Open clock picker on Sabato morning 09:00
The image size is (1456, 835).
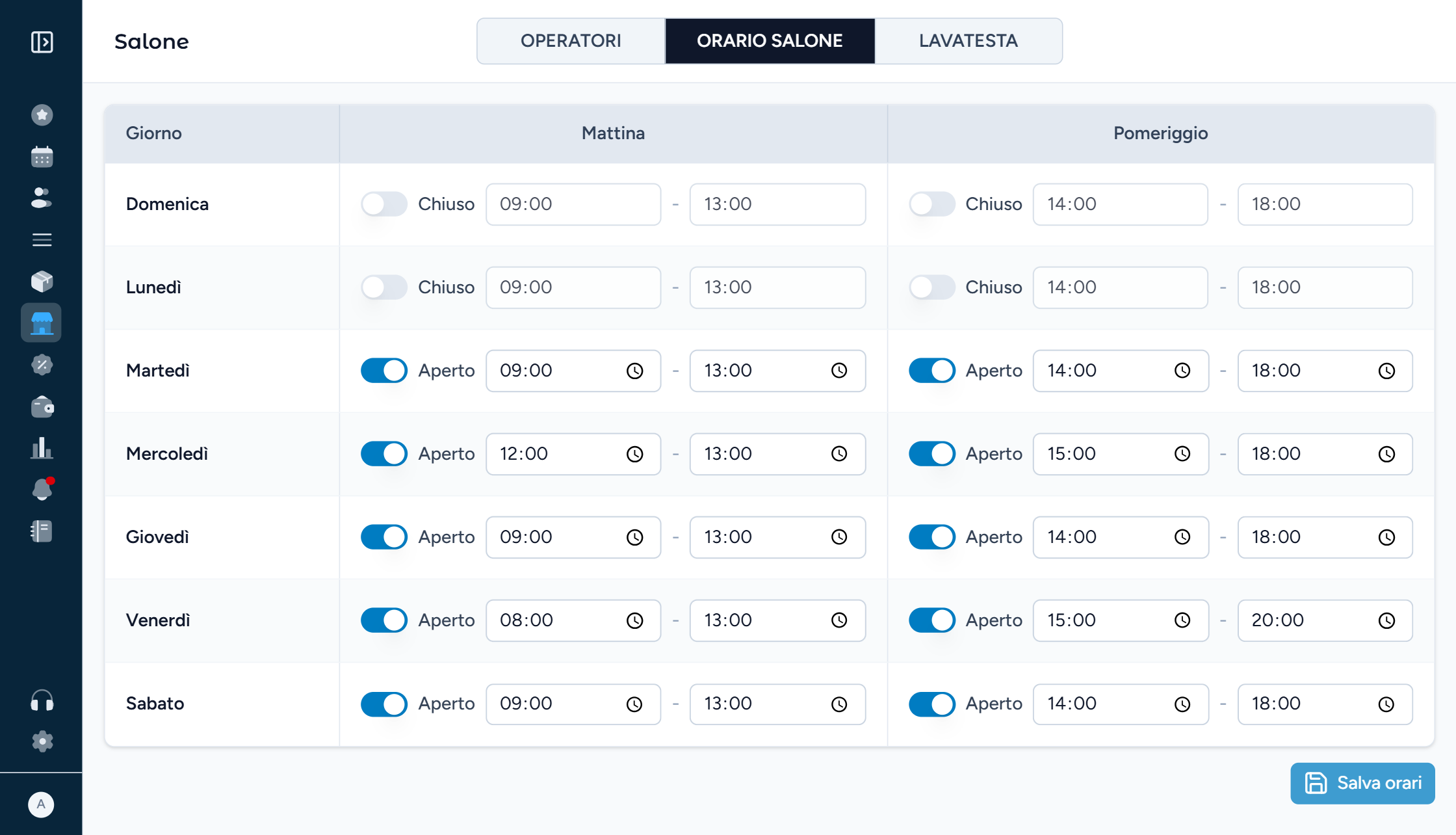click(635, 704)
